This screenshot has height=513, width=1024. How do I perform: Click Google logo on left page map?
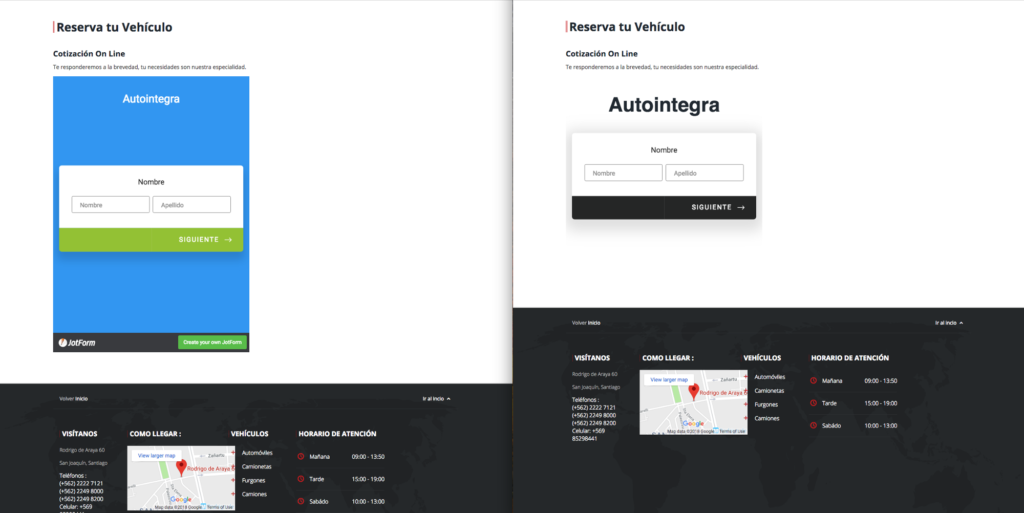(x=181, y=500)
